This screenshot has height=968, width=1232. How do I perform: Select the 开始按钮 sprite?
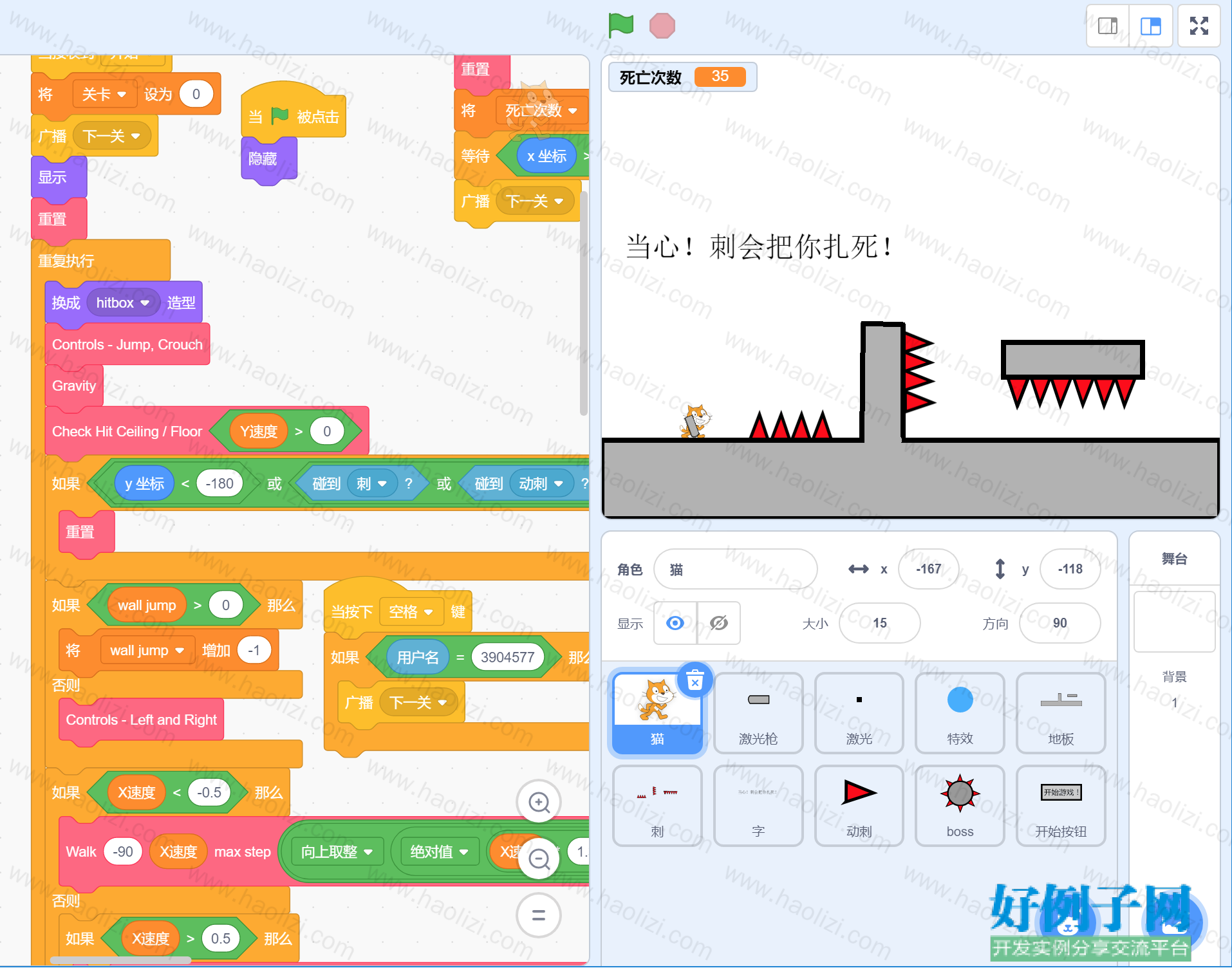coord(1061,806)
